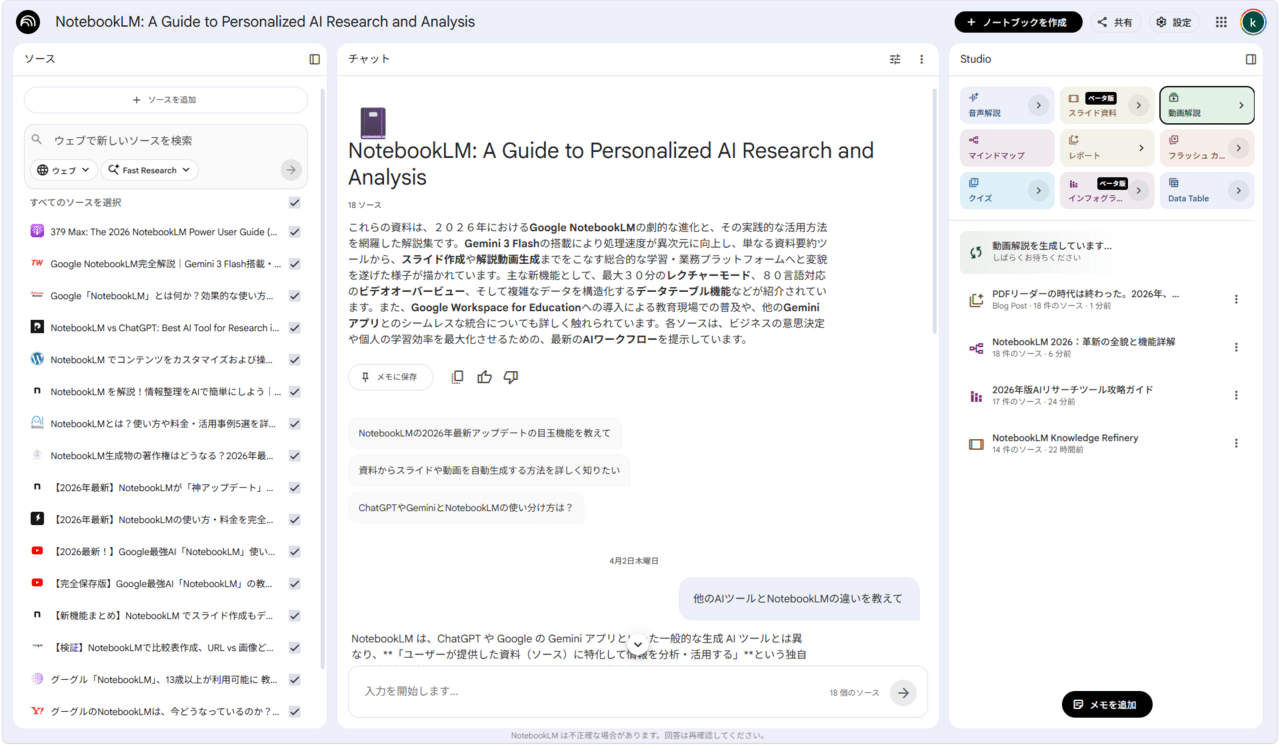Click the ソースを追加 button
Viewport: 1280px width, 745px height.
tap(165, 100)
